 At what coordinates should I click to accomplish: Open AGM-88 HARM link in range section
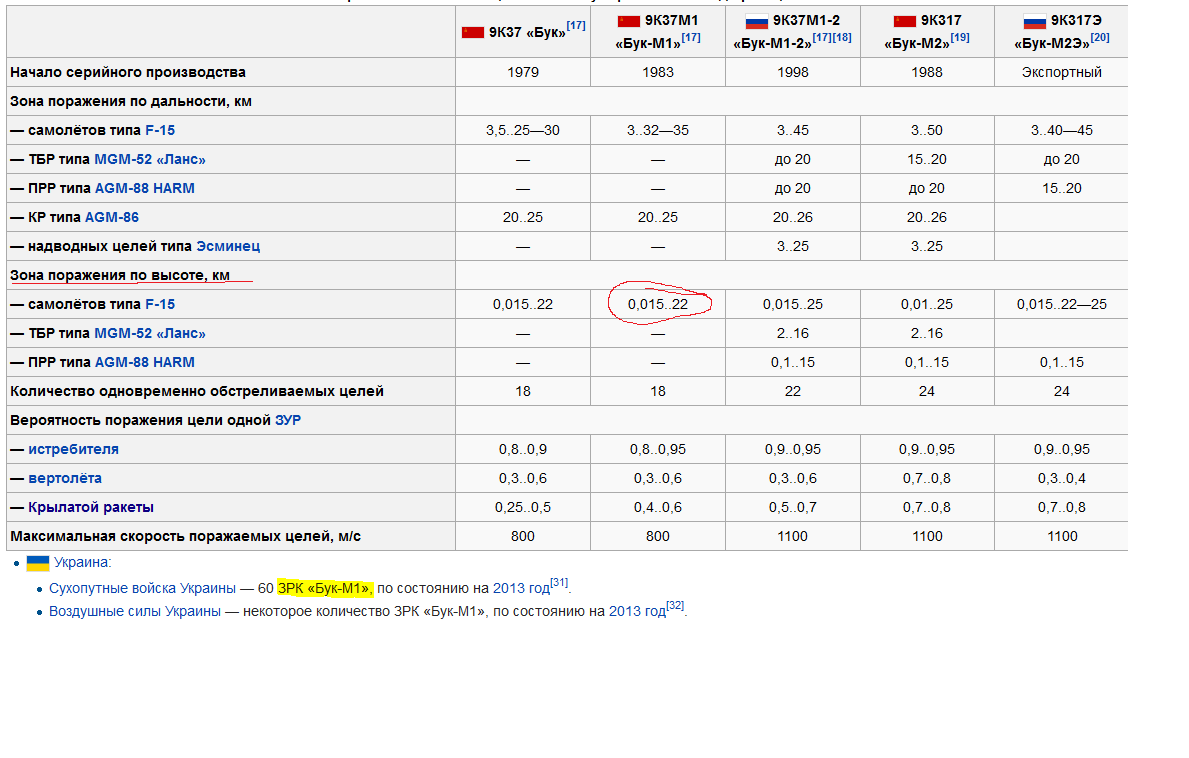click(144, 188)
